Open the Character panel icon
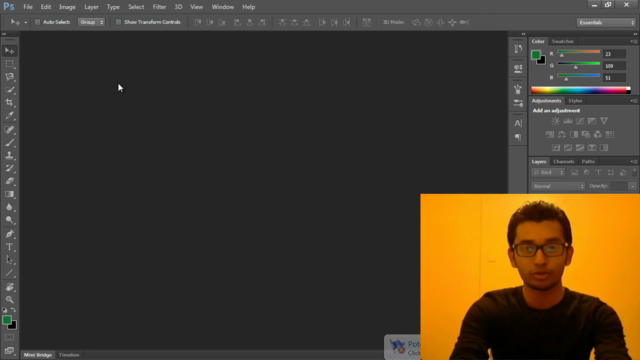 point(518,123)
